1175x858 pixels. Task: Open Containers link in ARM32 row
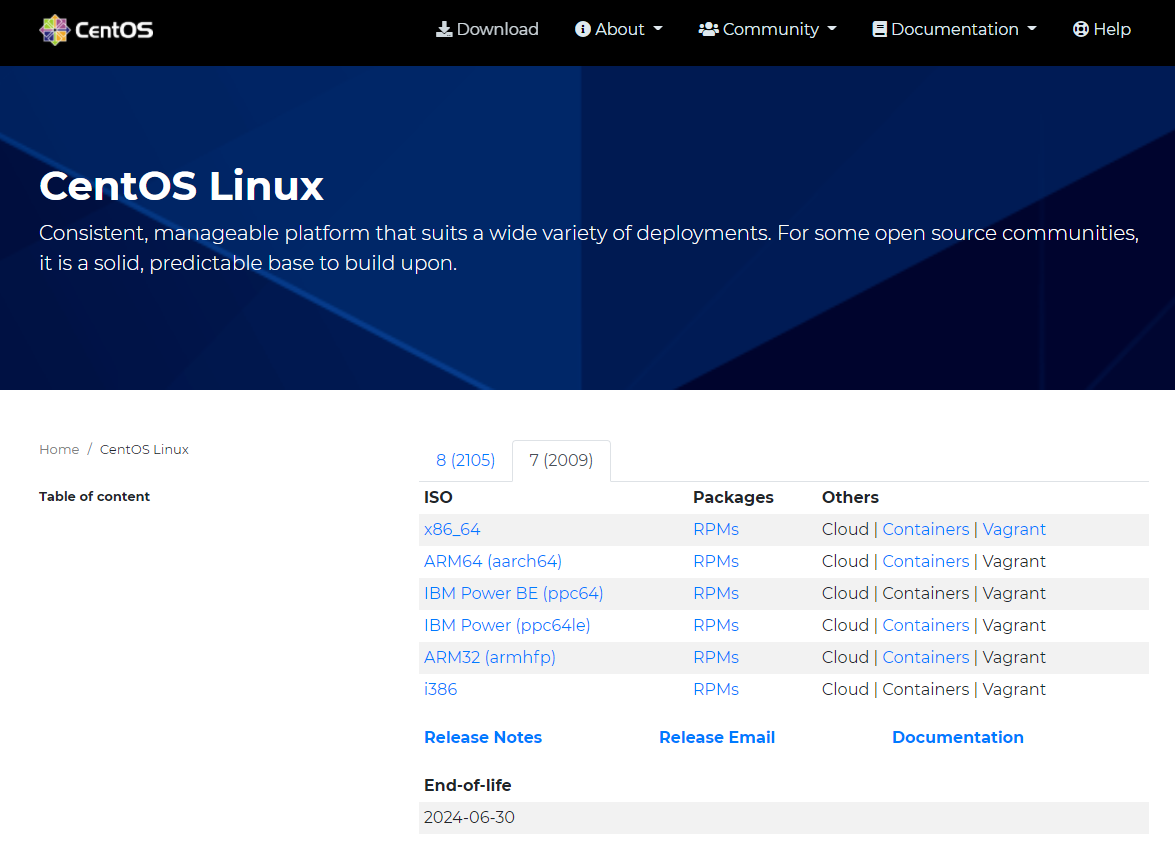click(x=925, y=657)
